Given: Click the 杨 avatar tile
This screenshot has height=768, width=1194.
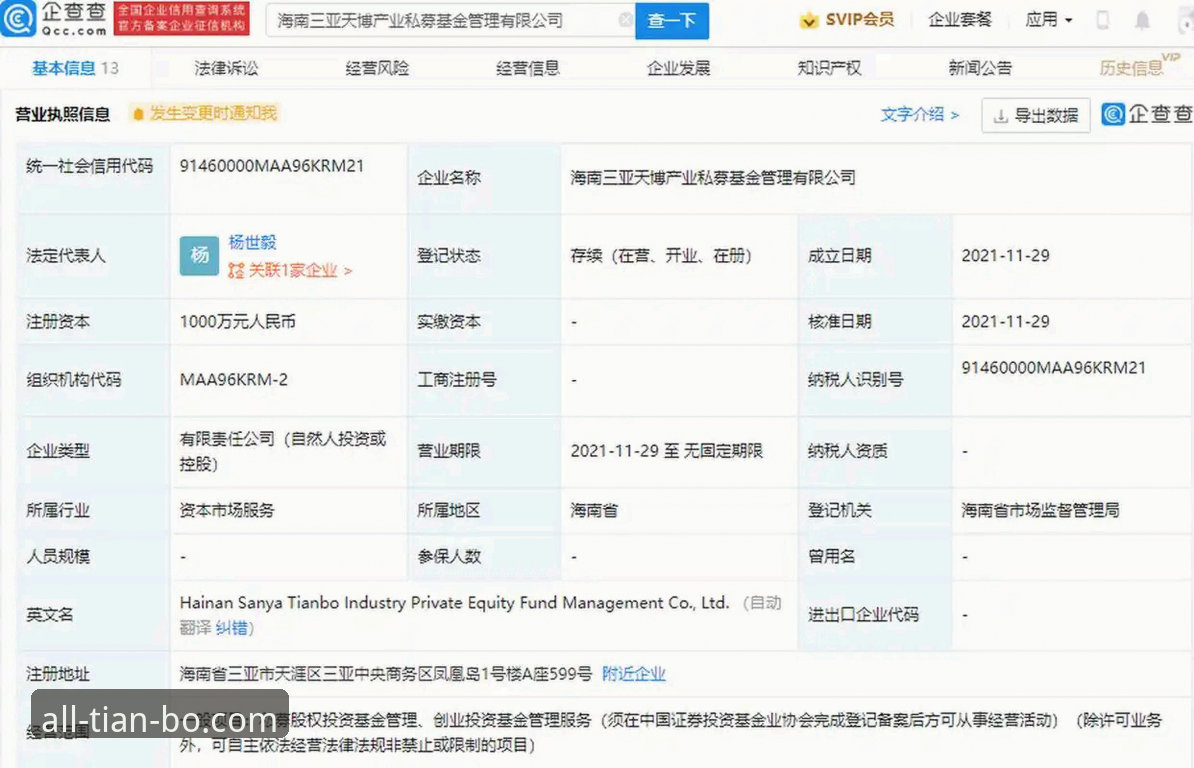Looking at the screenshot, I should pos(200,256).
